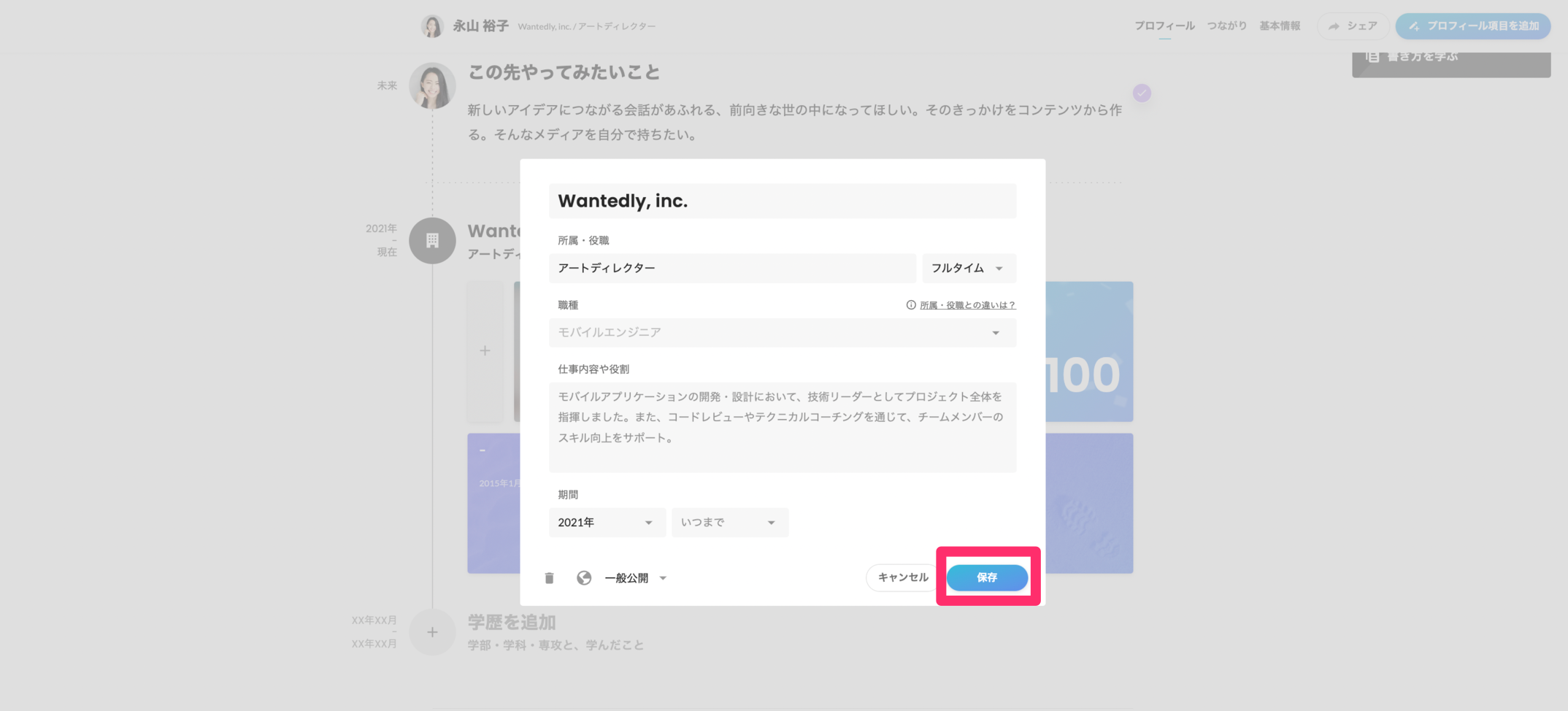Click the globe visibility icon
Viewport: 1568px width, 711px height.
584,578
